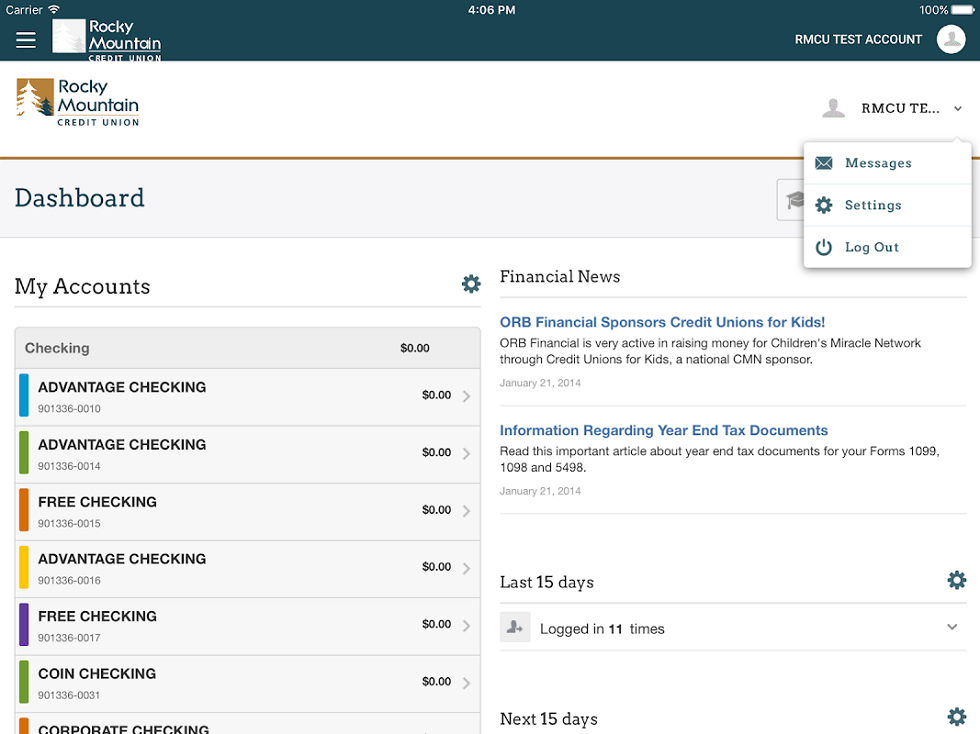Click the user silhouette beside RMCU TE...
This screenshot has width=980, height=734.
833,108
